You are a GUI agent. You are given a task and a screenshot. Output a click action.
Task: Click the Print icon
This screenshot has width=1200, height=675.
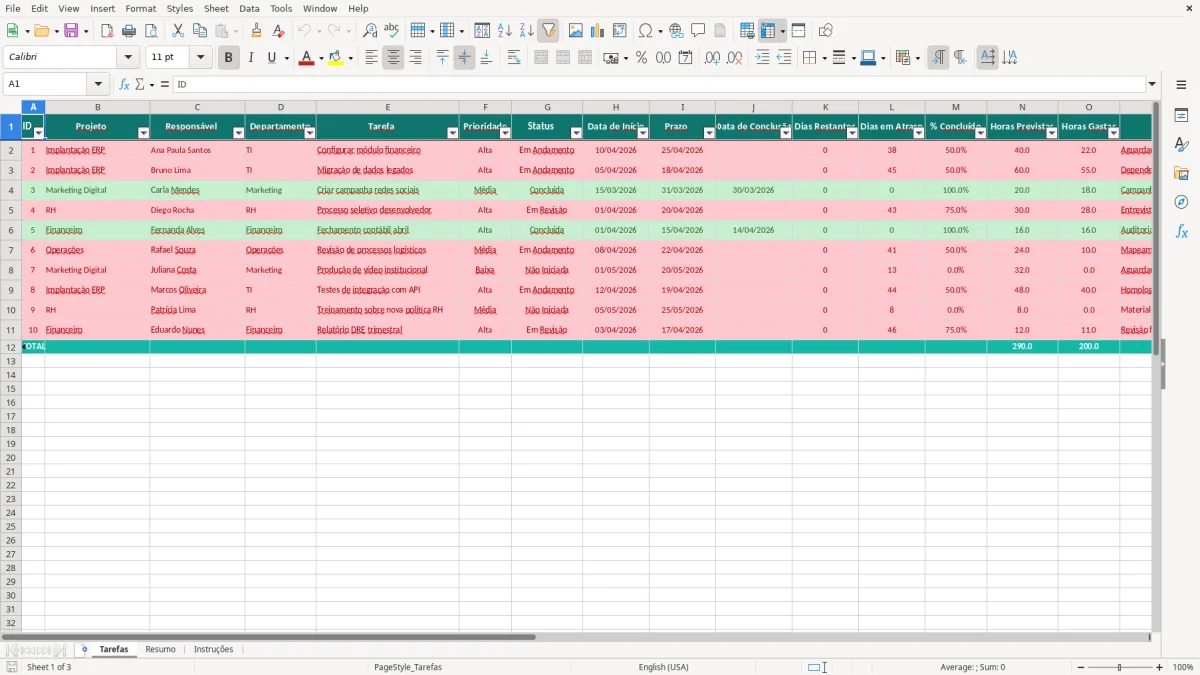[x=129, y=31]
